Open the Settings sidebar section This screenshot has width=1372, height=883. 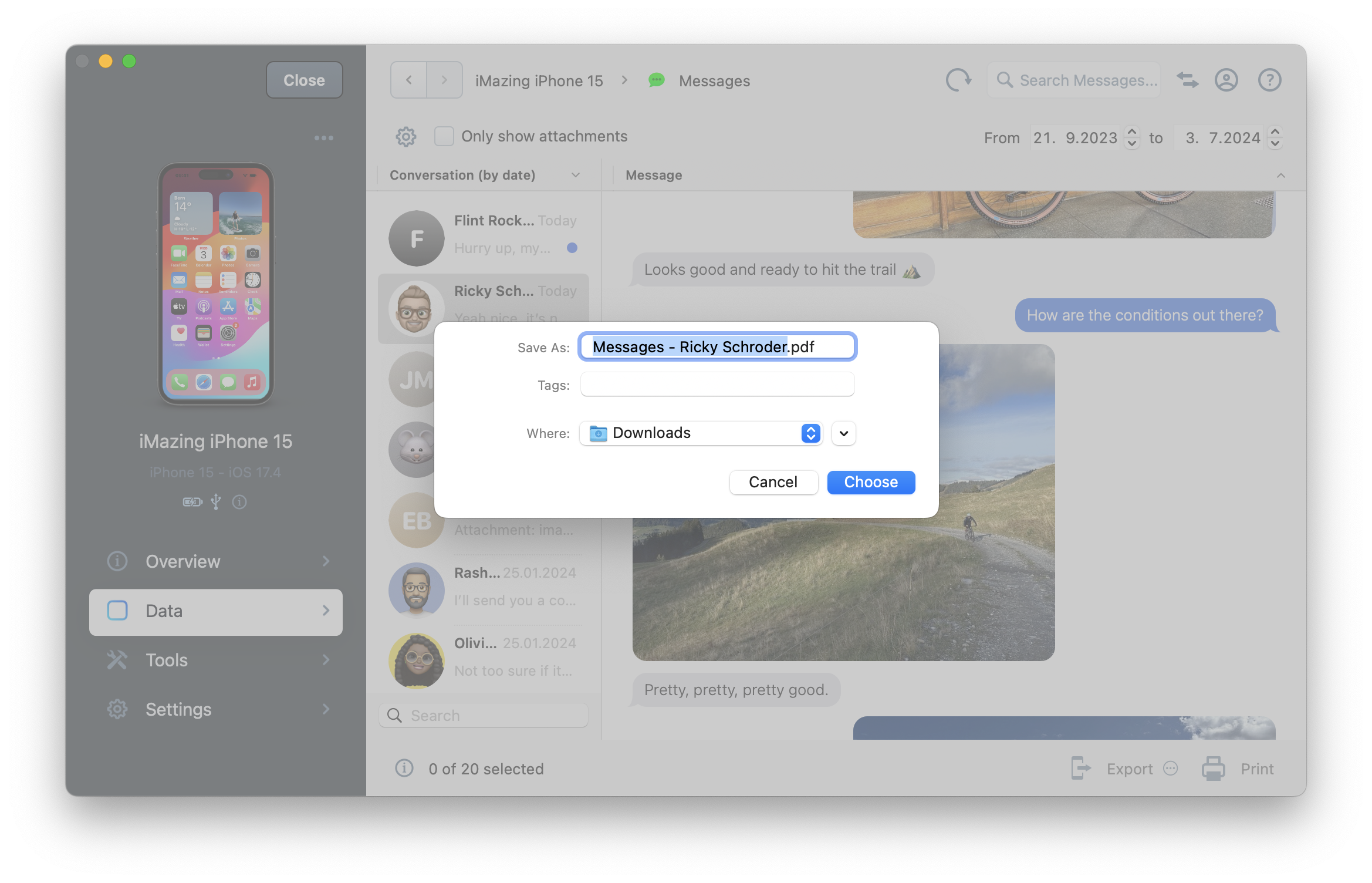click(215, 709)
